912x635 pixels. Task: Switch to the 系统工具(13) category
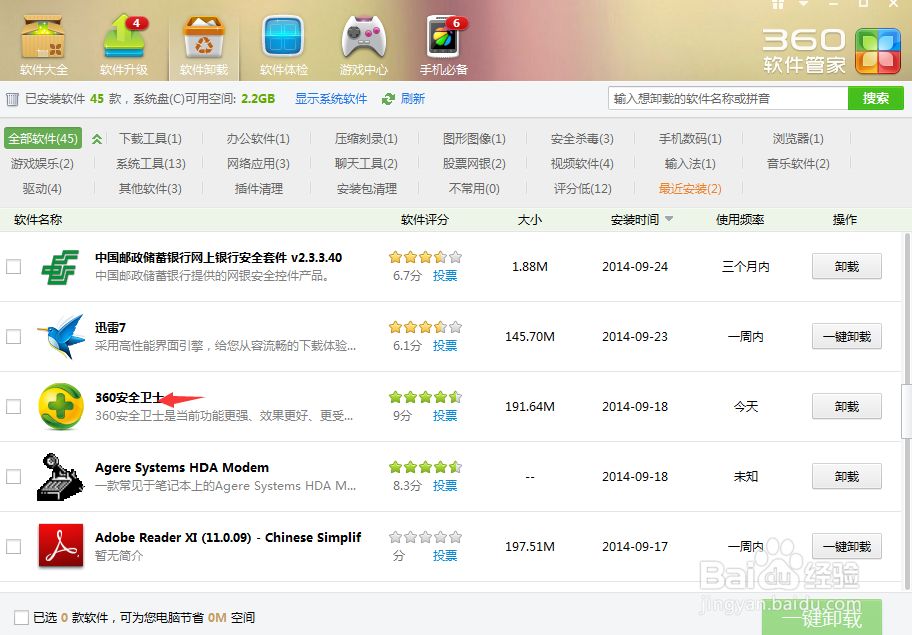[x=150, y=164]
